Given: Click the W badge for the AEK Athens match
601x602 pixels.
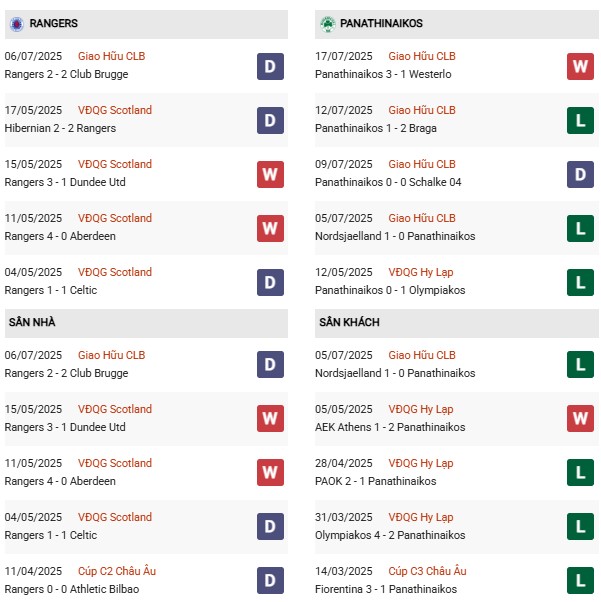Looking at the screenshot, I should (x=580, y=419).
